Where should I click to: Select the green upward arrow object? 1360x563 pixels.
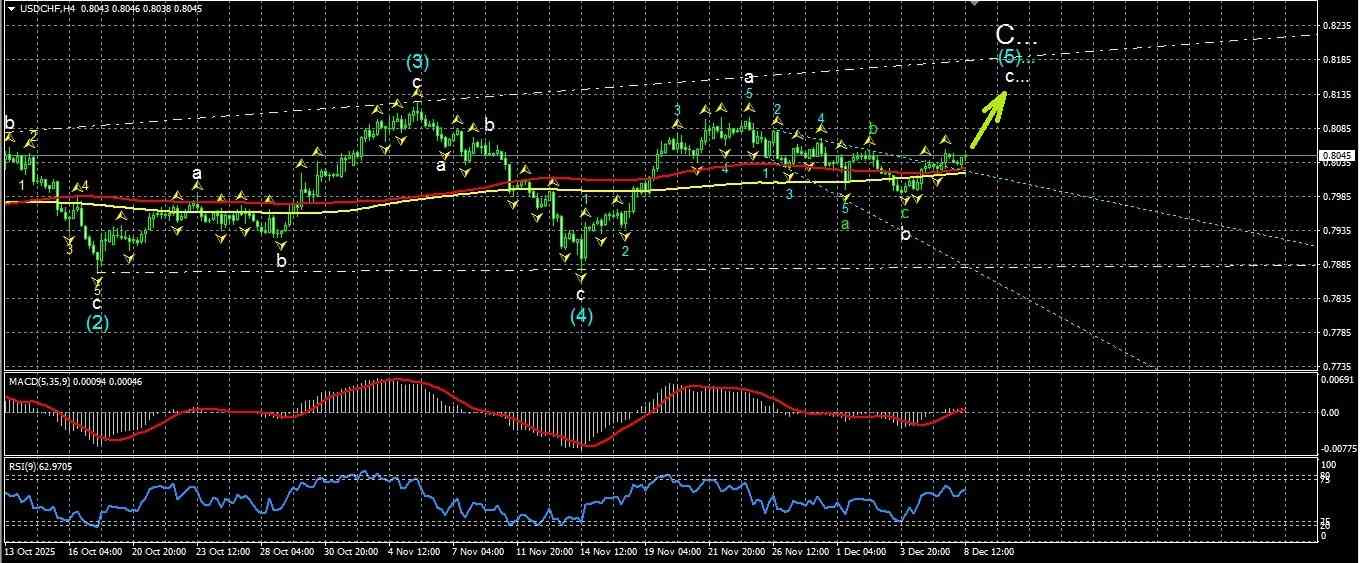click(988, 120)
